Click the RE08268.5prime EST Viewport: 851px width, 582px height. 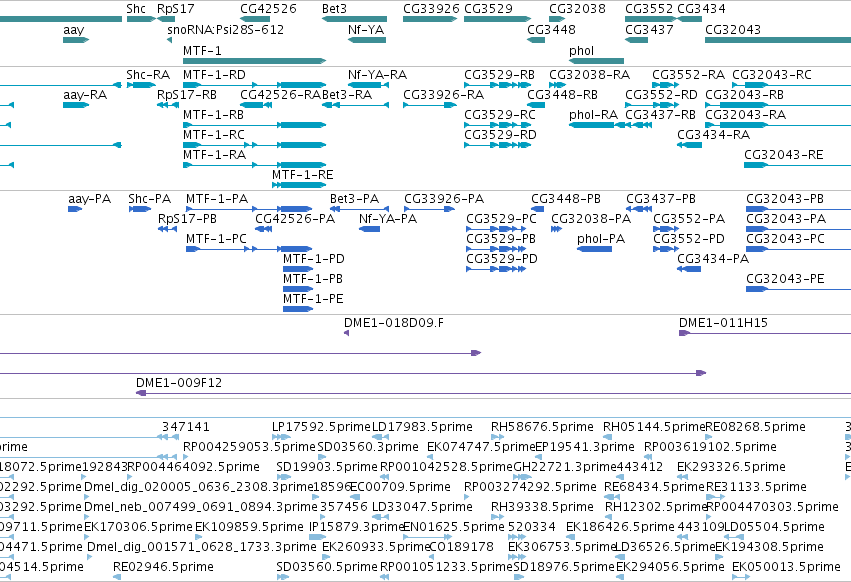709,437
